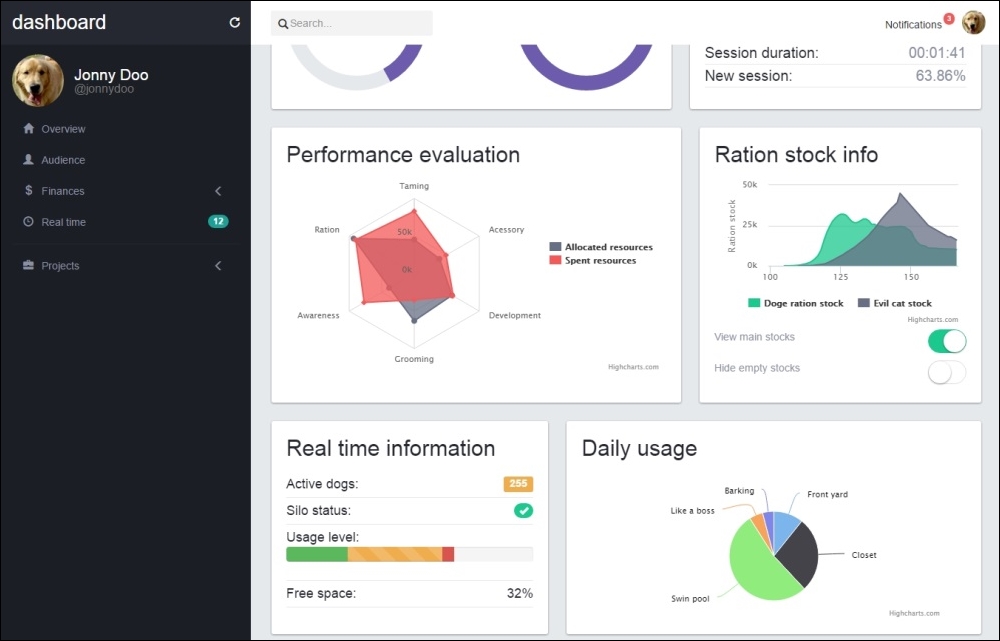Click the Real time information heading
1000x641 pixels.
pos(390,448)
